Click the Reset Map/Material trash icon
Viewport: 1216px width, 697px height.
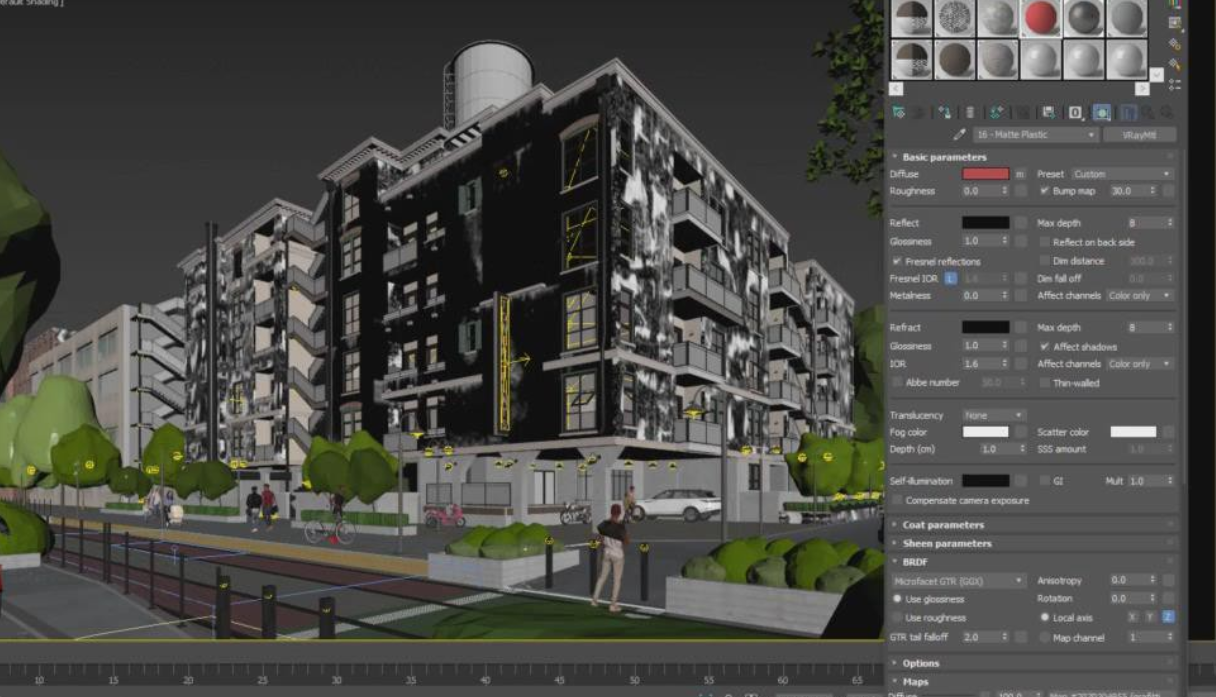click(969, 113)
